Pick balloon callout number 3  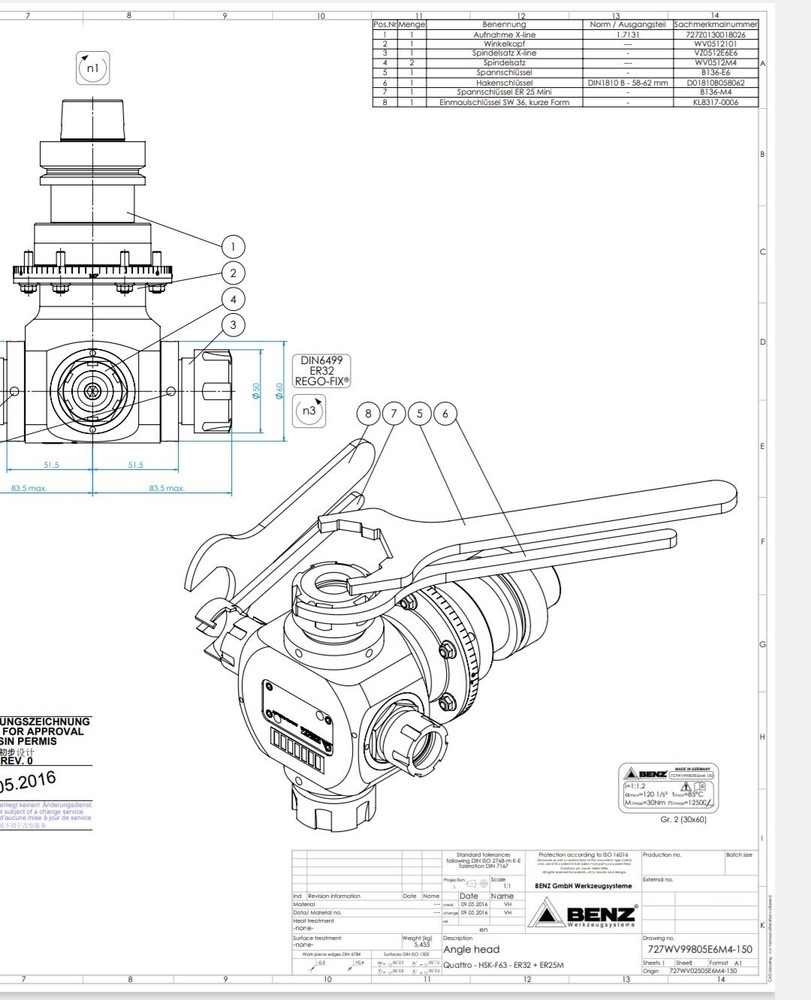[x=232, y=324]
